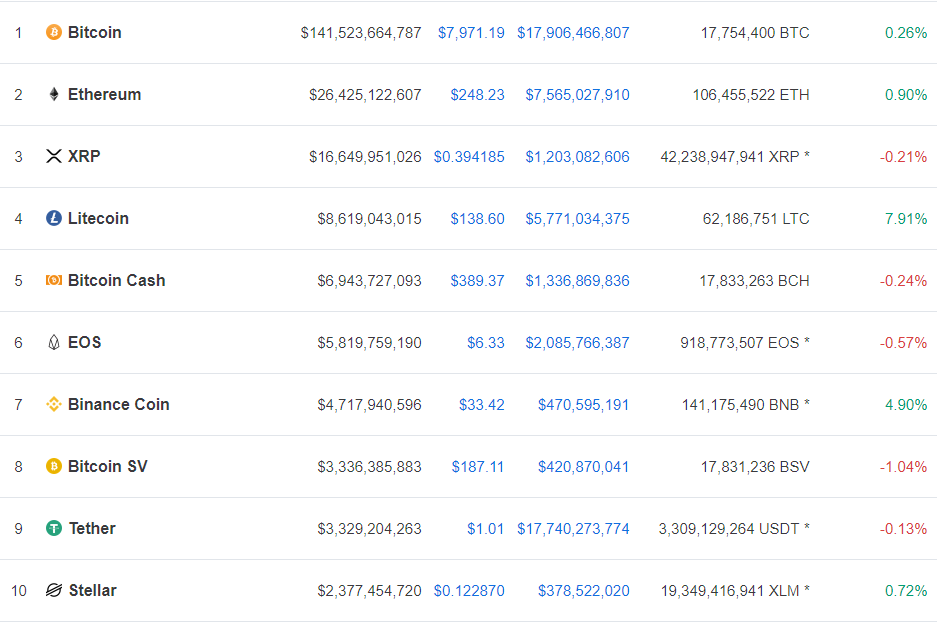
Task: Click EOS -0.57% change value
Action: (904, 343)
